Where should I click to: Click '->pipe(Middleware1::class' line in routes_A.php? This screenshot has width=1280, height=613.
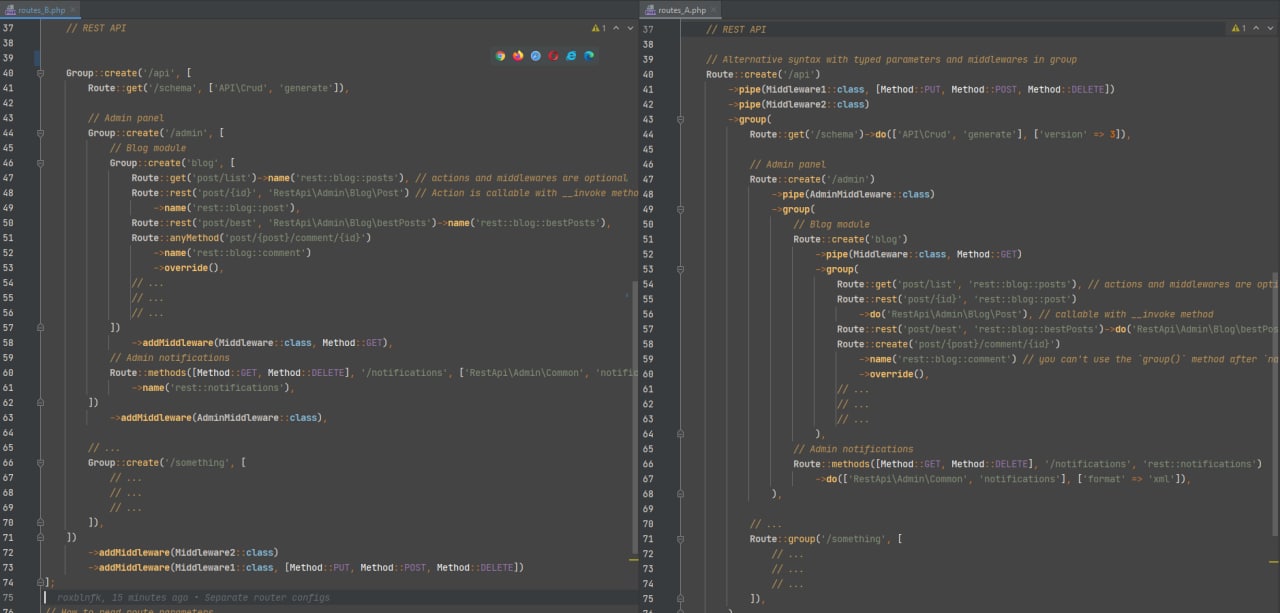[x=921, y=89]
